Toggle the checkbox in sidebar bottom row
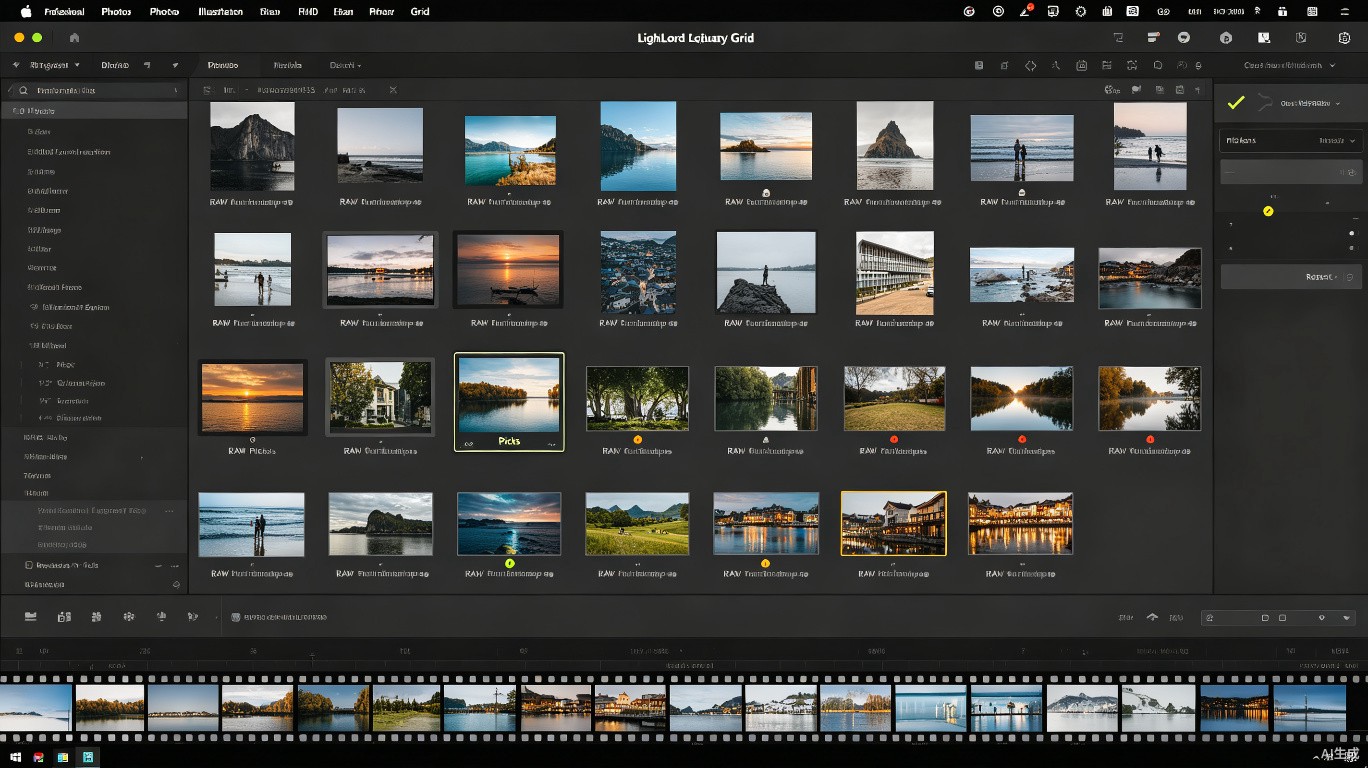 tap(28, 565)
